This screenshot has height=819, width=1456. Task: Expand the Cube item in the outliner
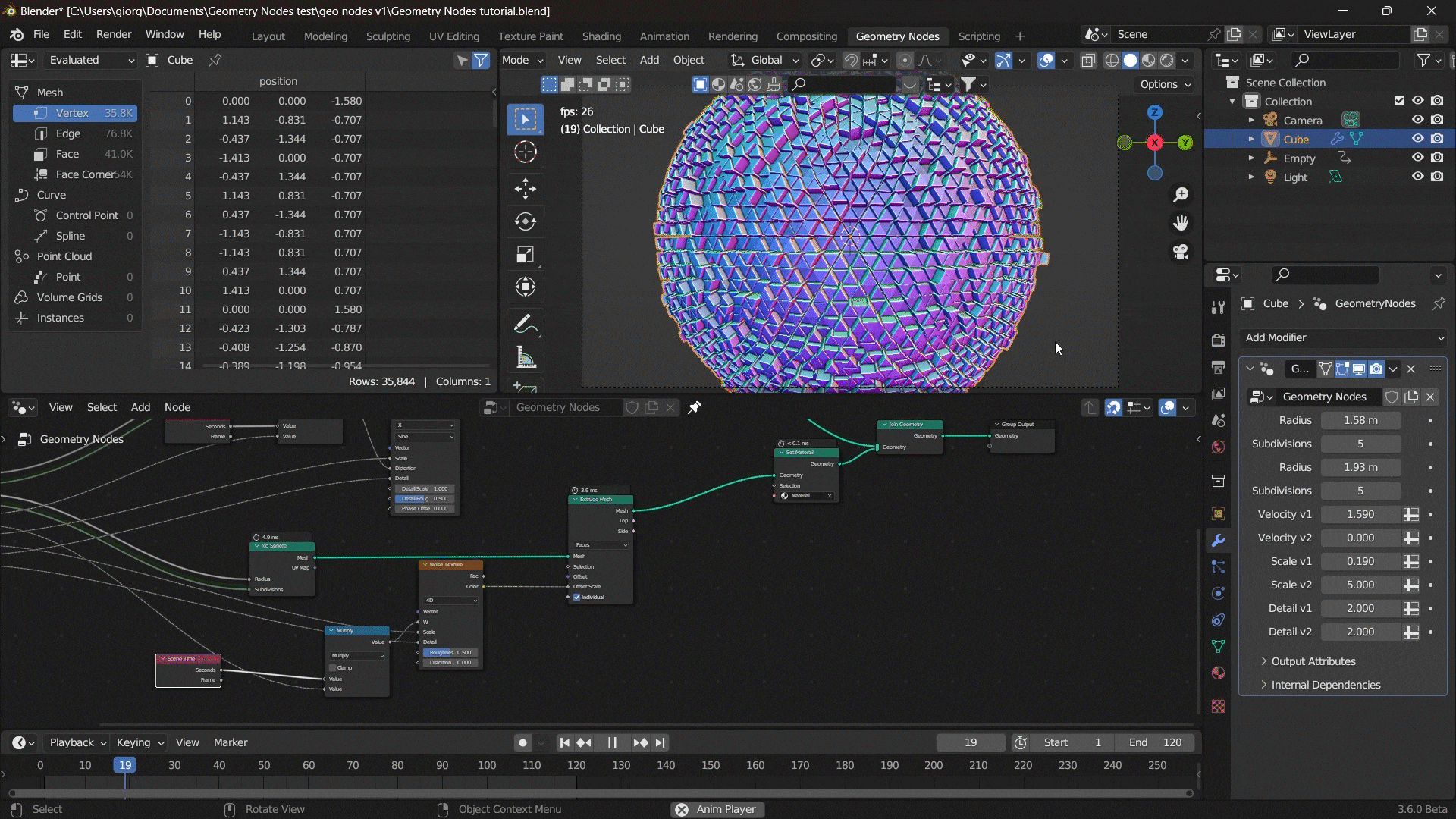(1251, 139)
